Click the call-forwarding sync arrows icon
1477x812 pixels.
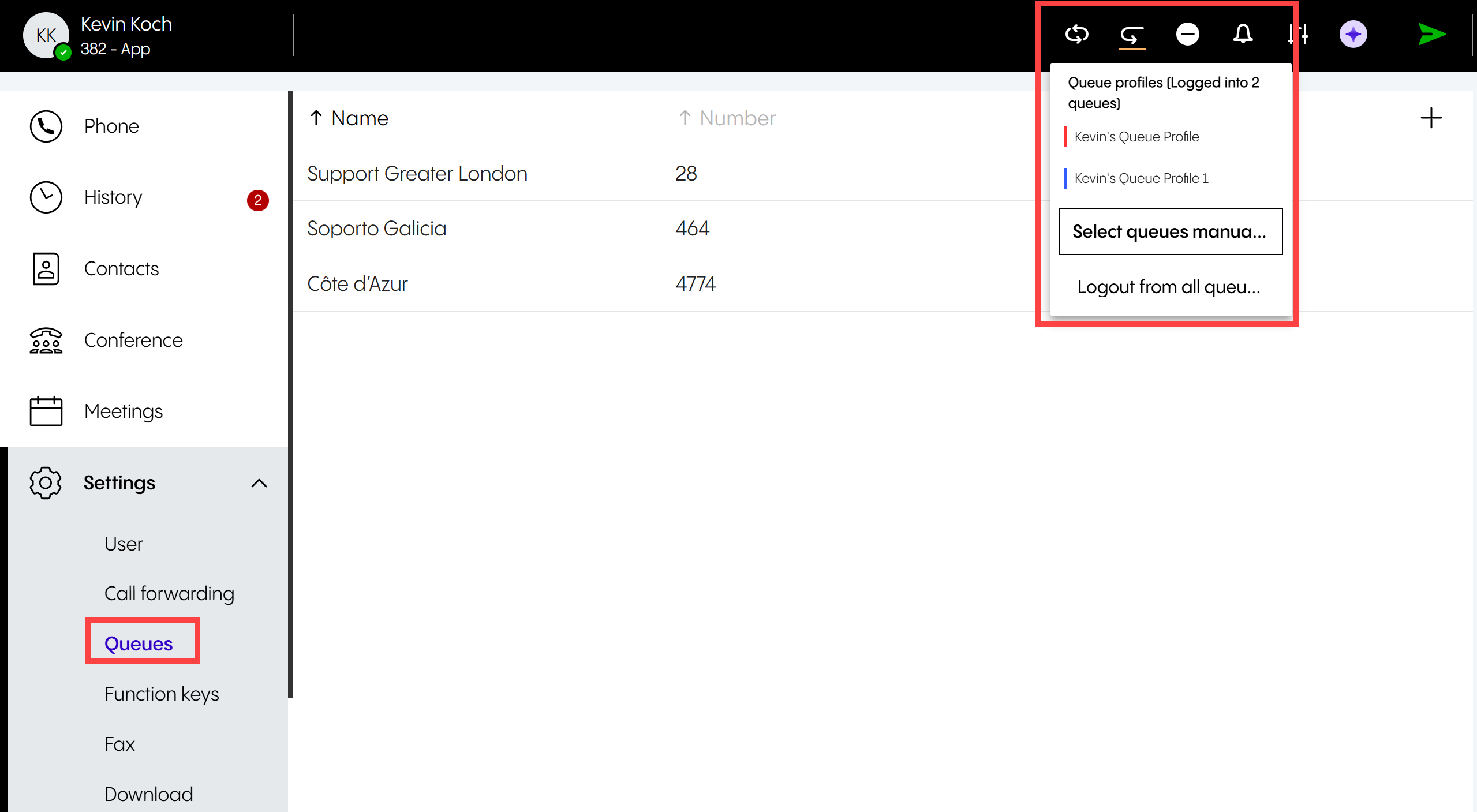(1076, 35)
